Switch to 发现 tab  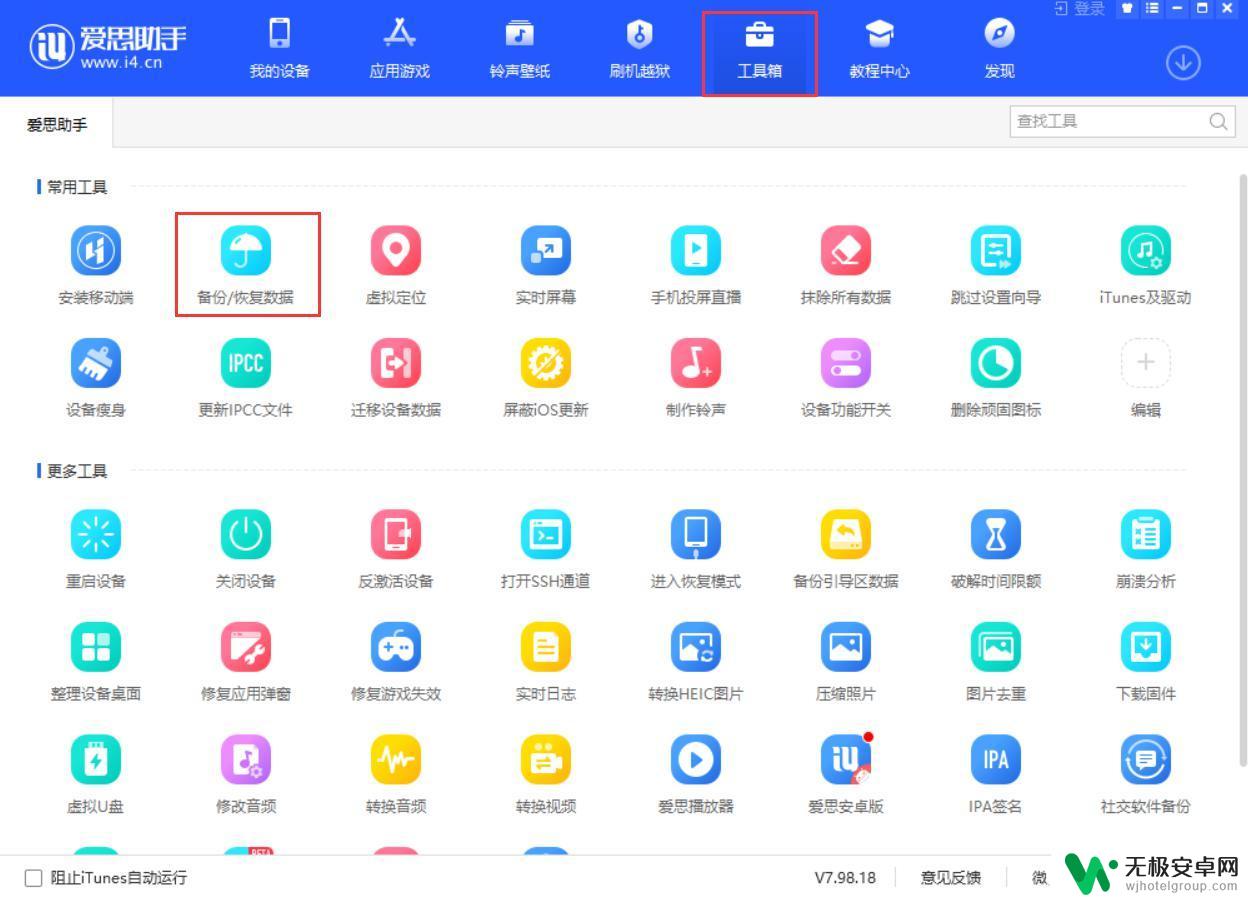[x=1000, y=49]
